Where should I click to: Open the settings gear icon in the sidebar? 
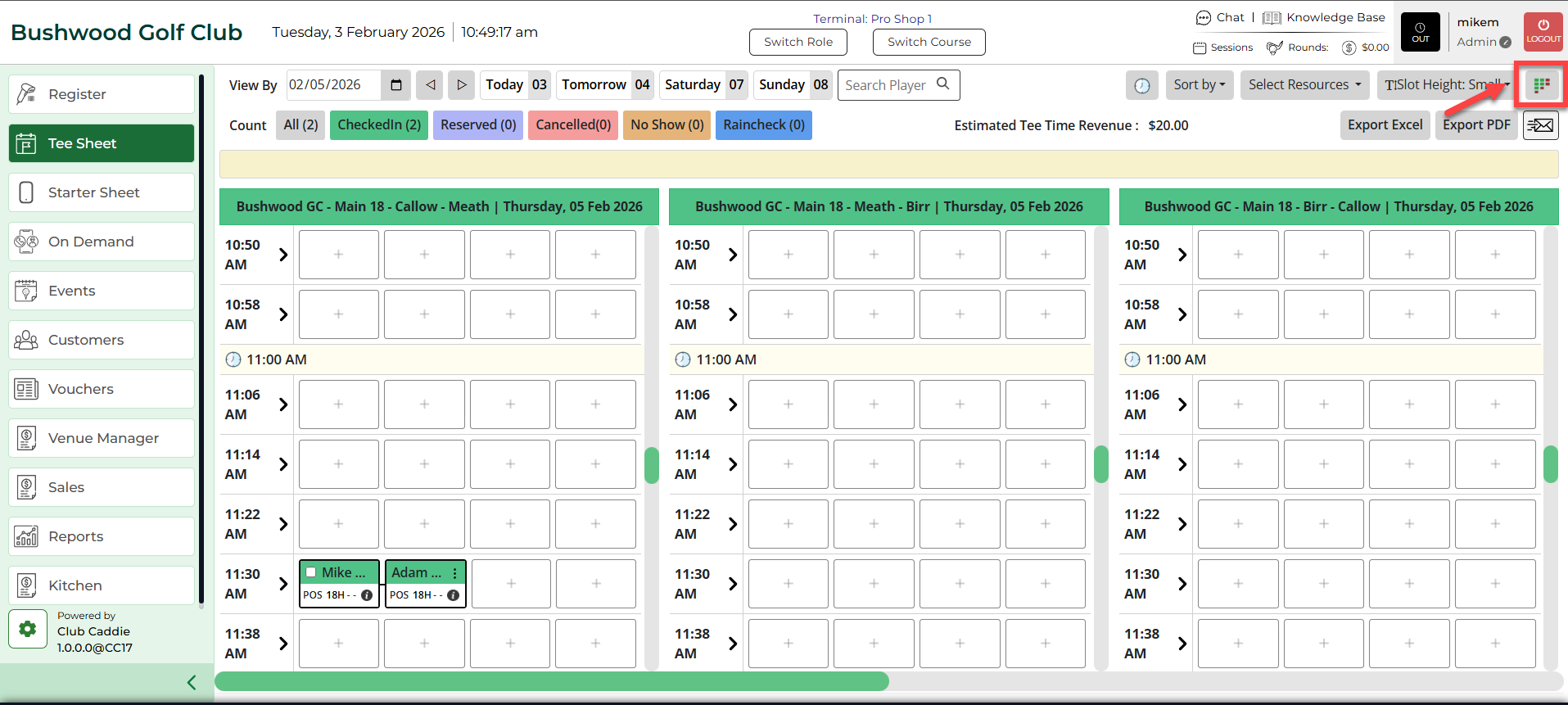[x=28, y=629]
